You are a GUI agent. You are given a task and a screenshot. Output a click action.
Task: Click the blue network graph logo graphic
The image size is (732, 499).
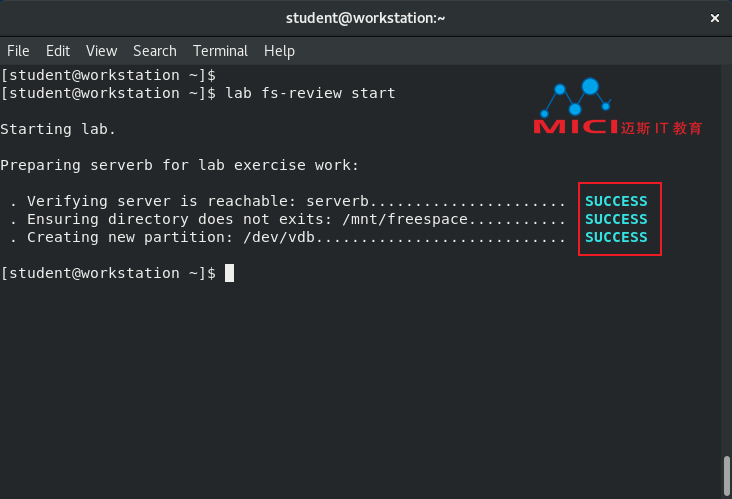[x=575, y=97]
